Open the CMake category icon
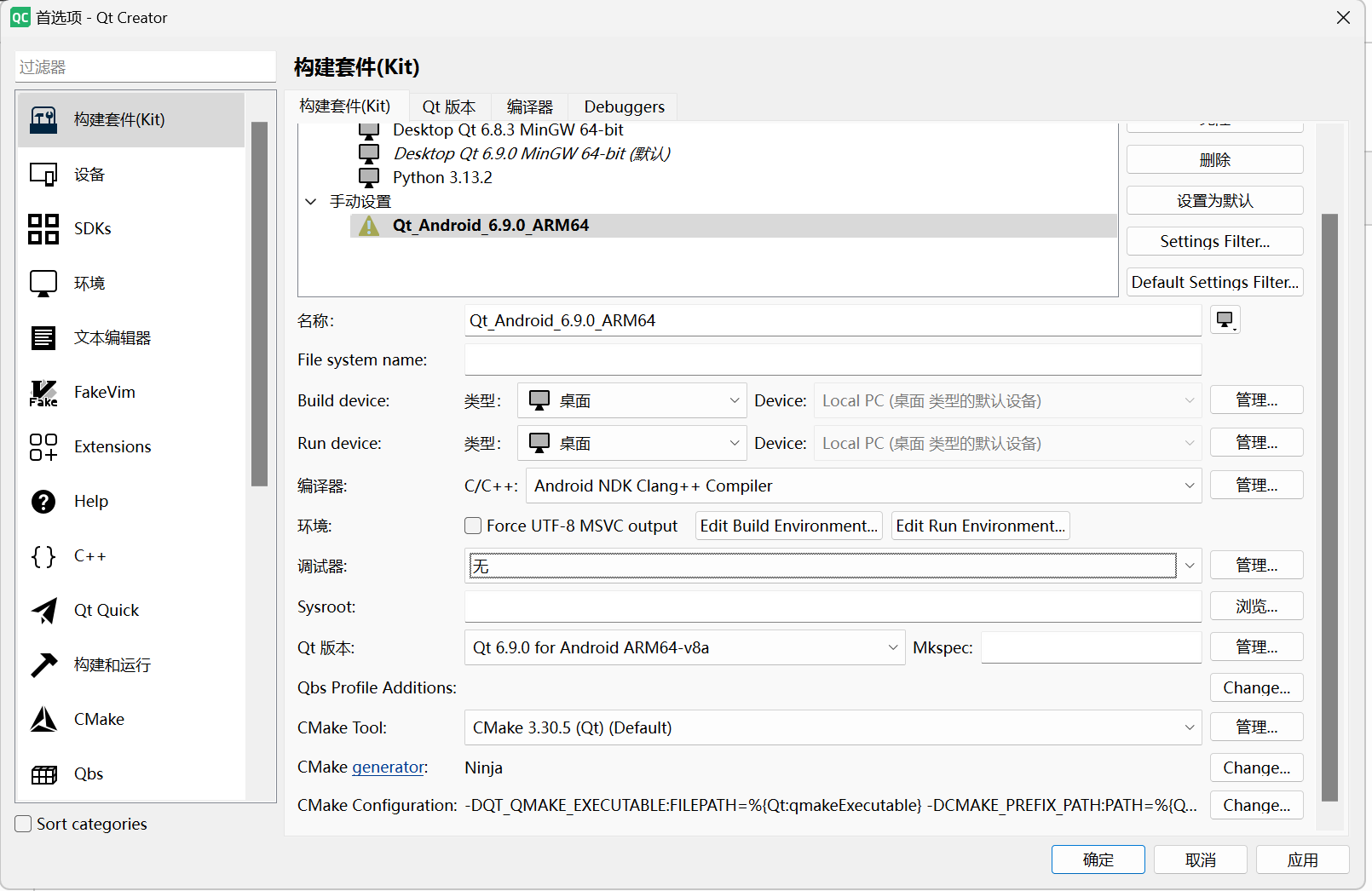 [x=43, y=720]
